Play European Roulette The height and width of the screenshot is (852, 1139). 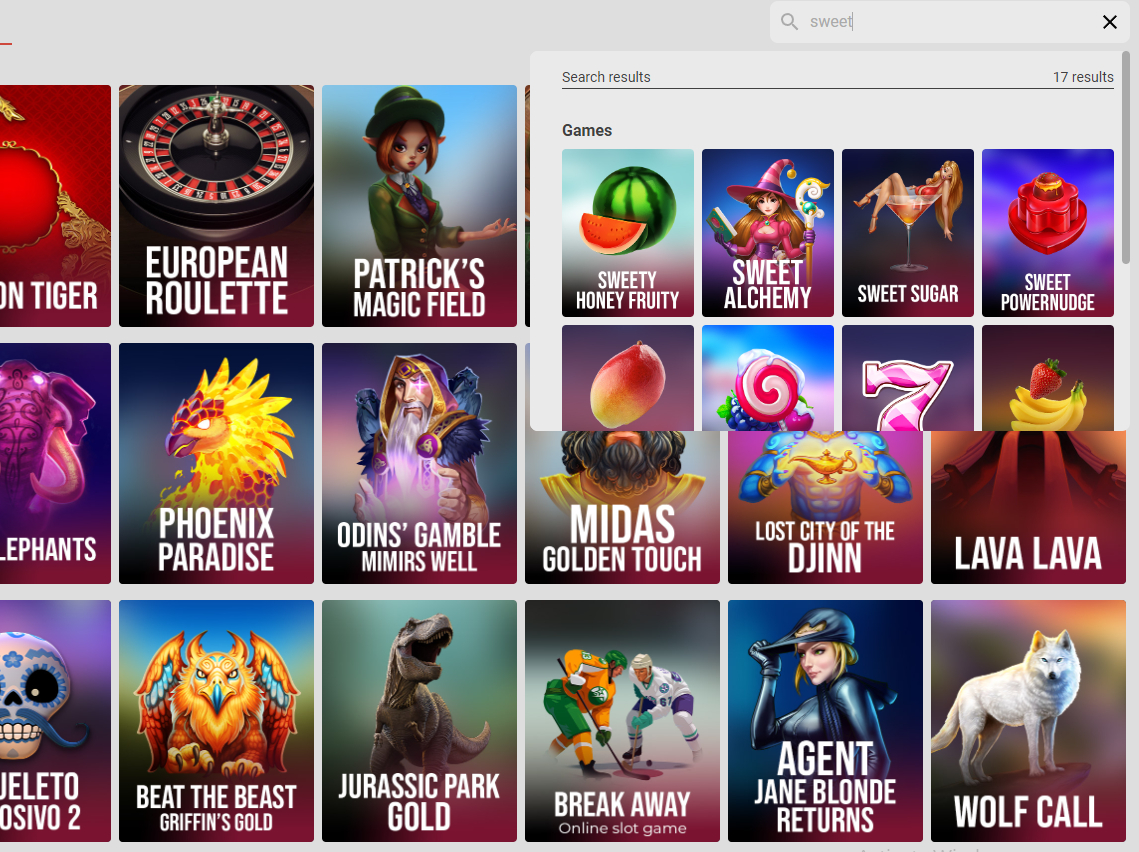(216, 206)
